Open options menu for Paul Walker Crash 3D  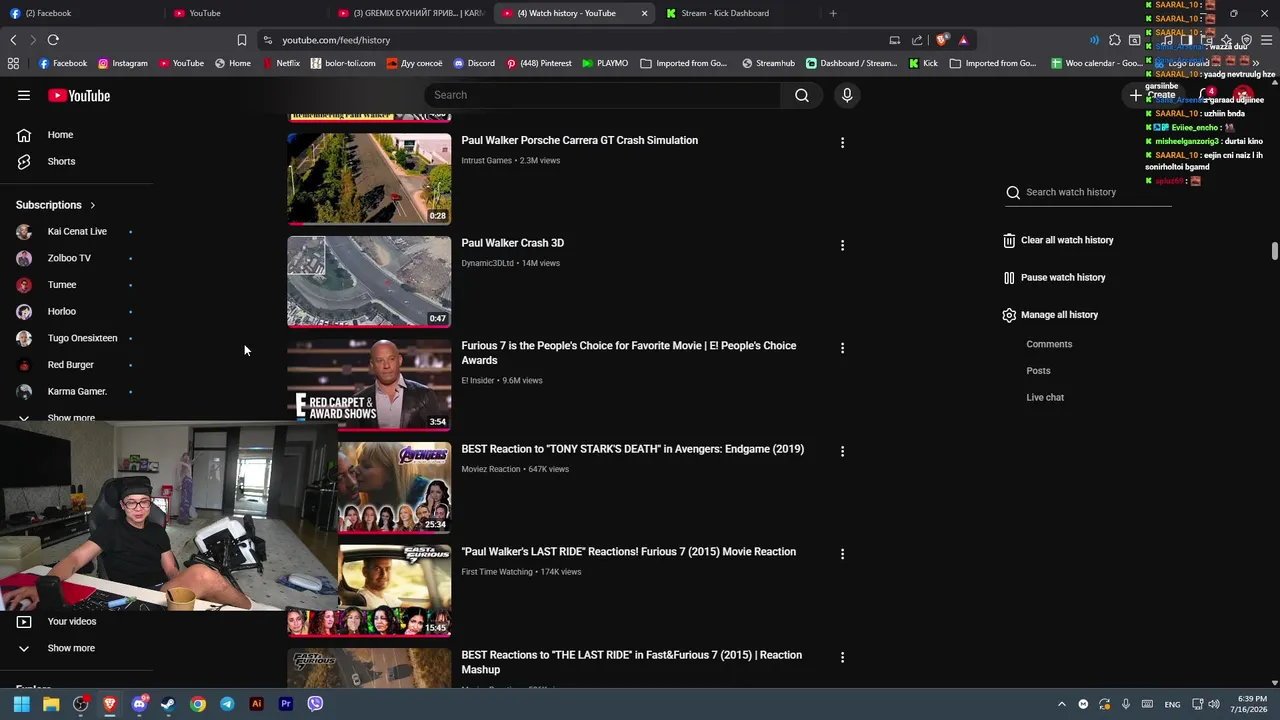coord(842,246)
